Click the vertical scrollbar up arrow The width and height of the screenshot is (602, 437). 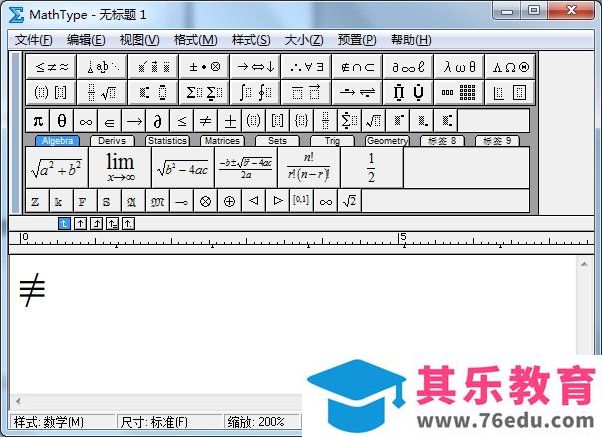point(584,264)
